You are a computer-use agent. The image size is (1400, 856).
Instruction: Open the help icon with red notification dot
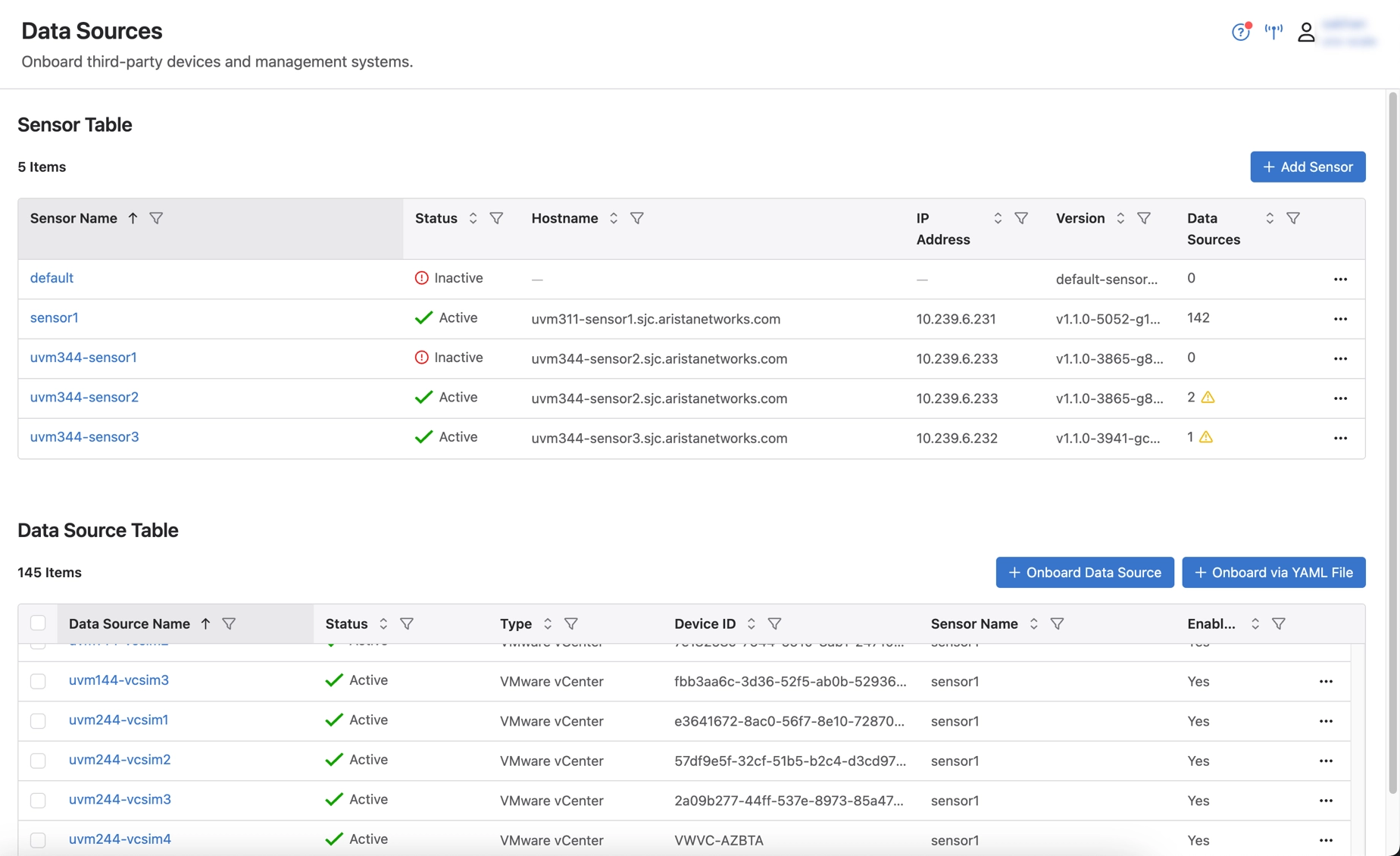(x=1240, y=32)
